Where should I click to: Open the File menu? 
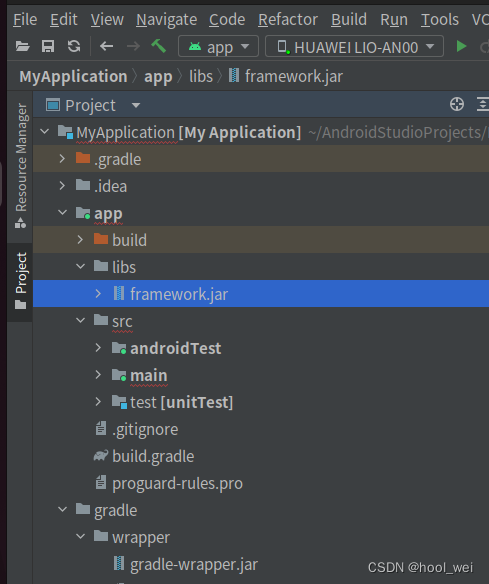tap(25, 19)
